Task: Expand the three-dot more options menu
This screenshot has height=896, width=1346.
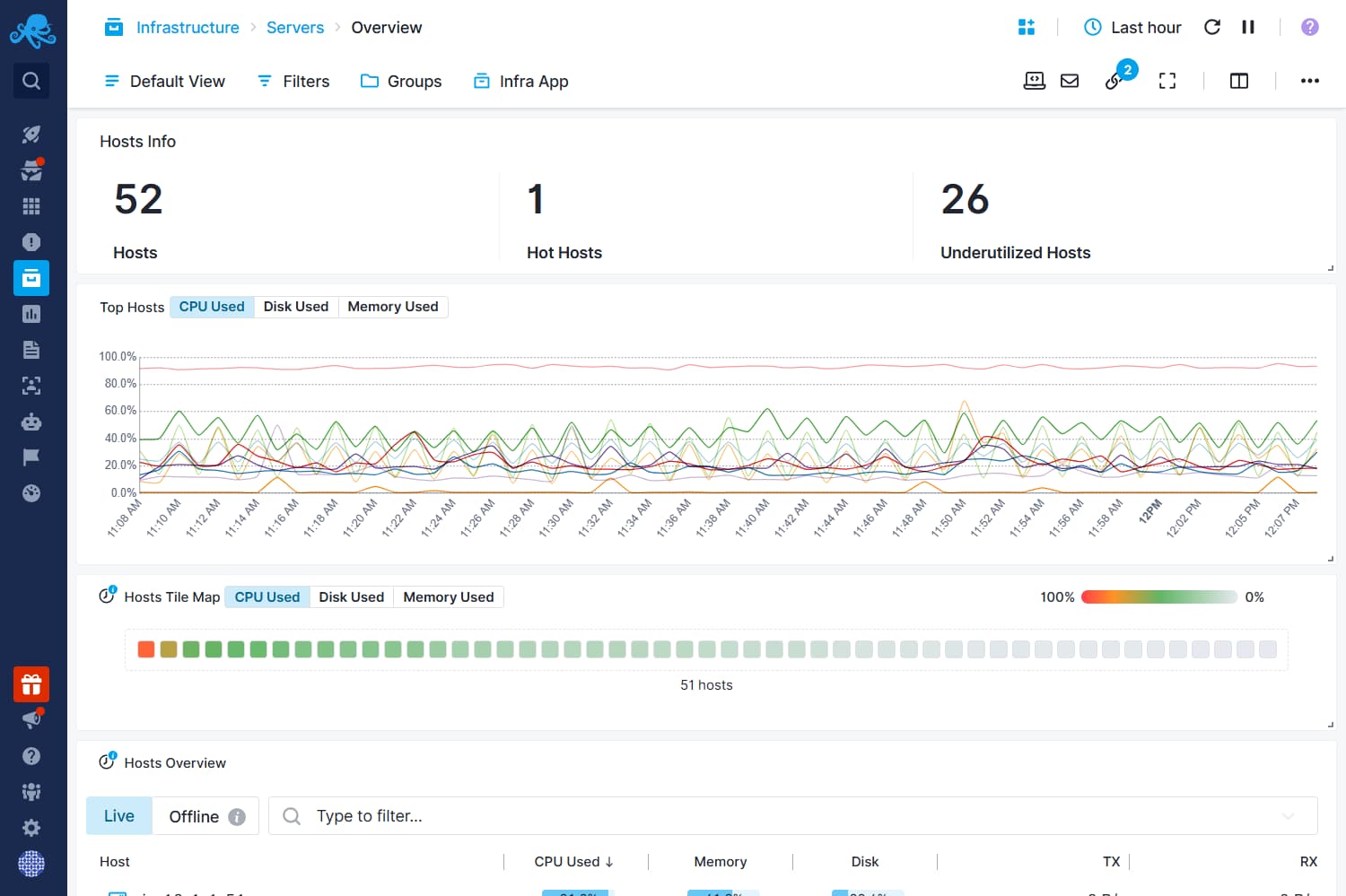Action: 1309,81
